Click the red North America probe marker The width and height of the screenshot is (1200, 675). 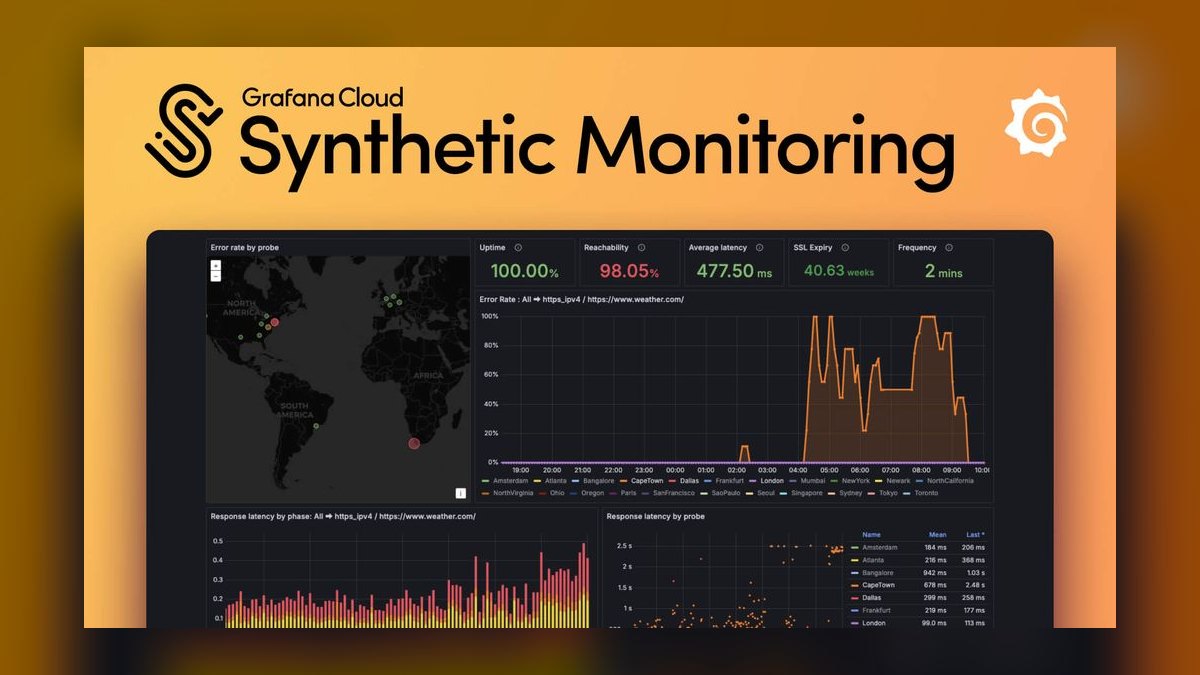pos(275,322)
